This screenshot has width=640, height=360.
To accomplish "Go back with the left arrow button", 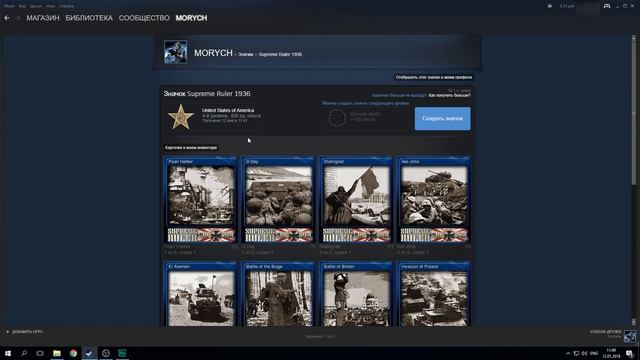I will 7,18.
